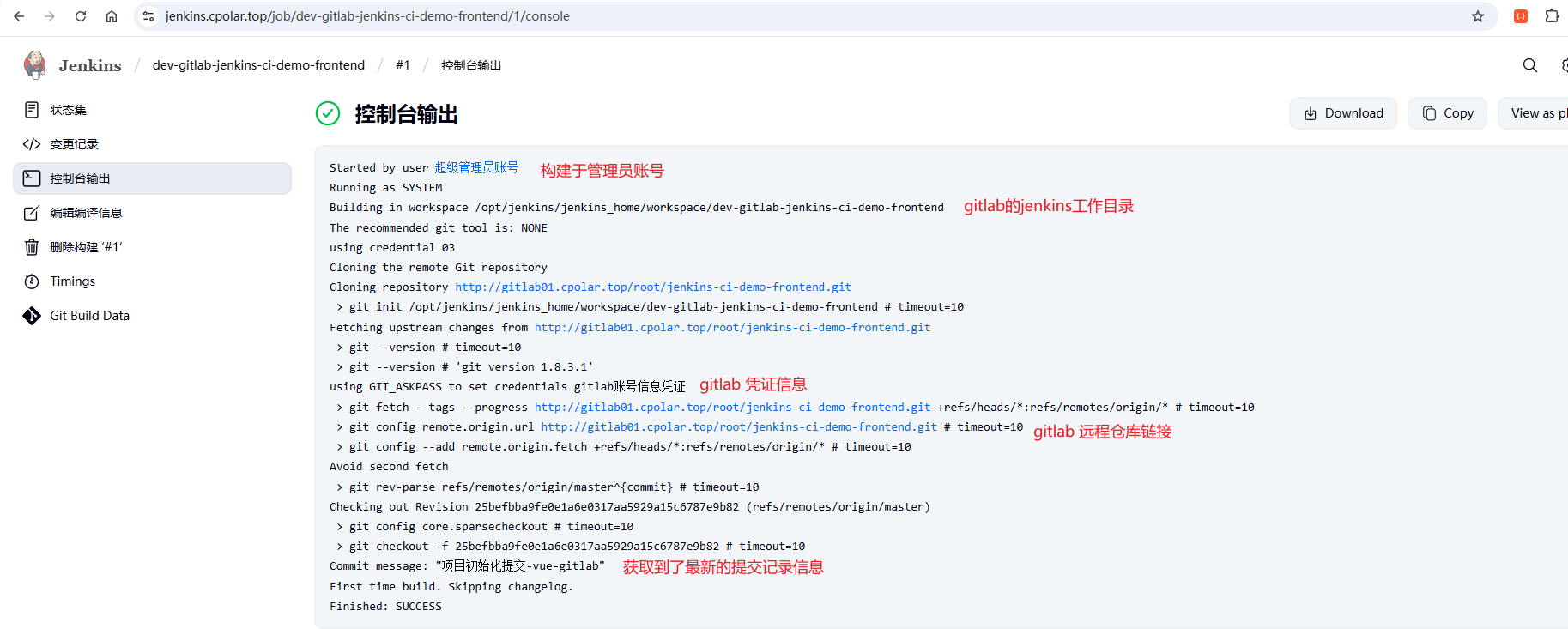Open the 变更记录 sidebar item
The image size is (1568, 629).
pyautogui.click(x=153, y=144)
